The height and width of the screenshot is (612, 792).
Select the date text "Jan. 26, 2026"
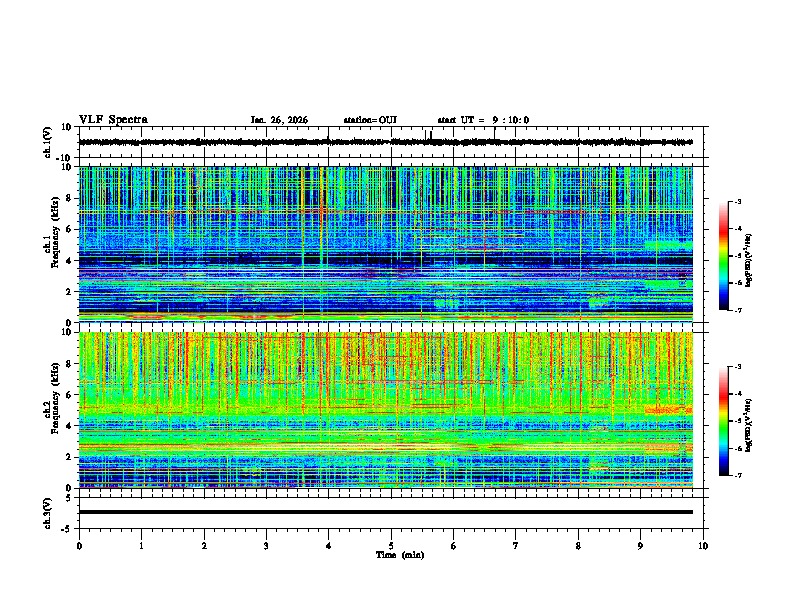[279, 120]
